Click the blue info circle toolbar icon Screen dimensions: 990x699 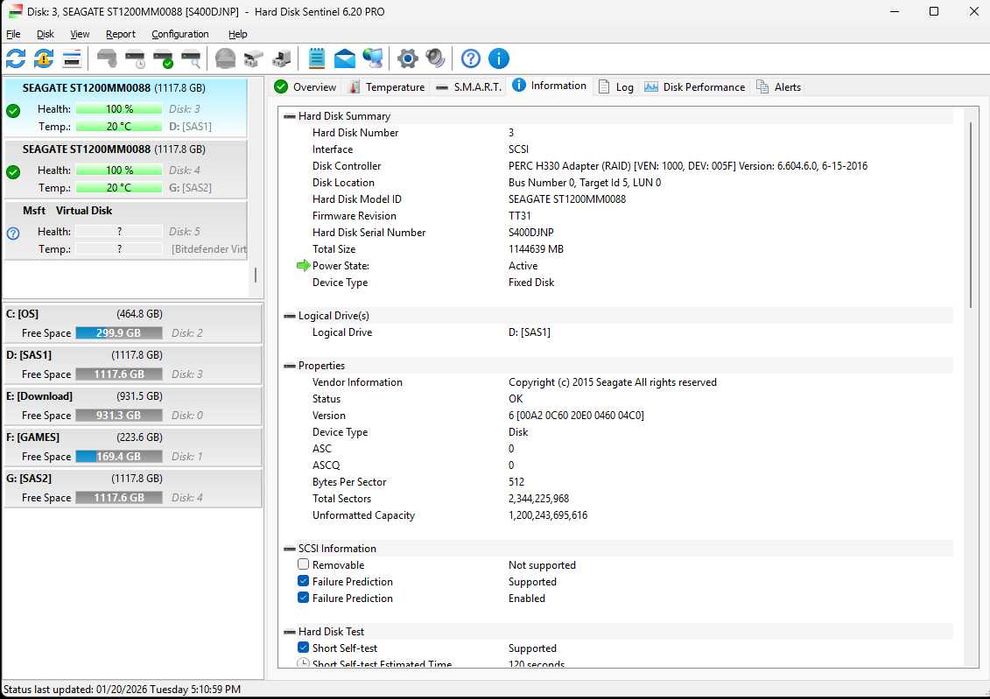click(x=499, y=59)
